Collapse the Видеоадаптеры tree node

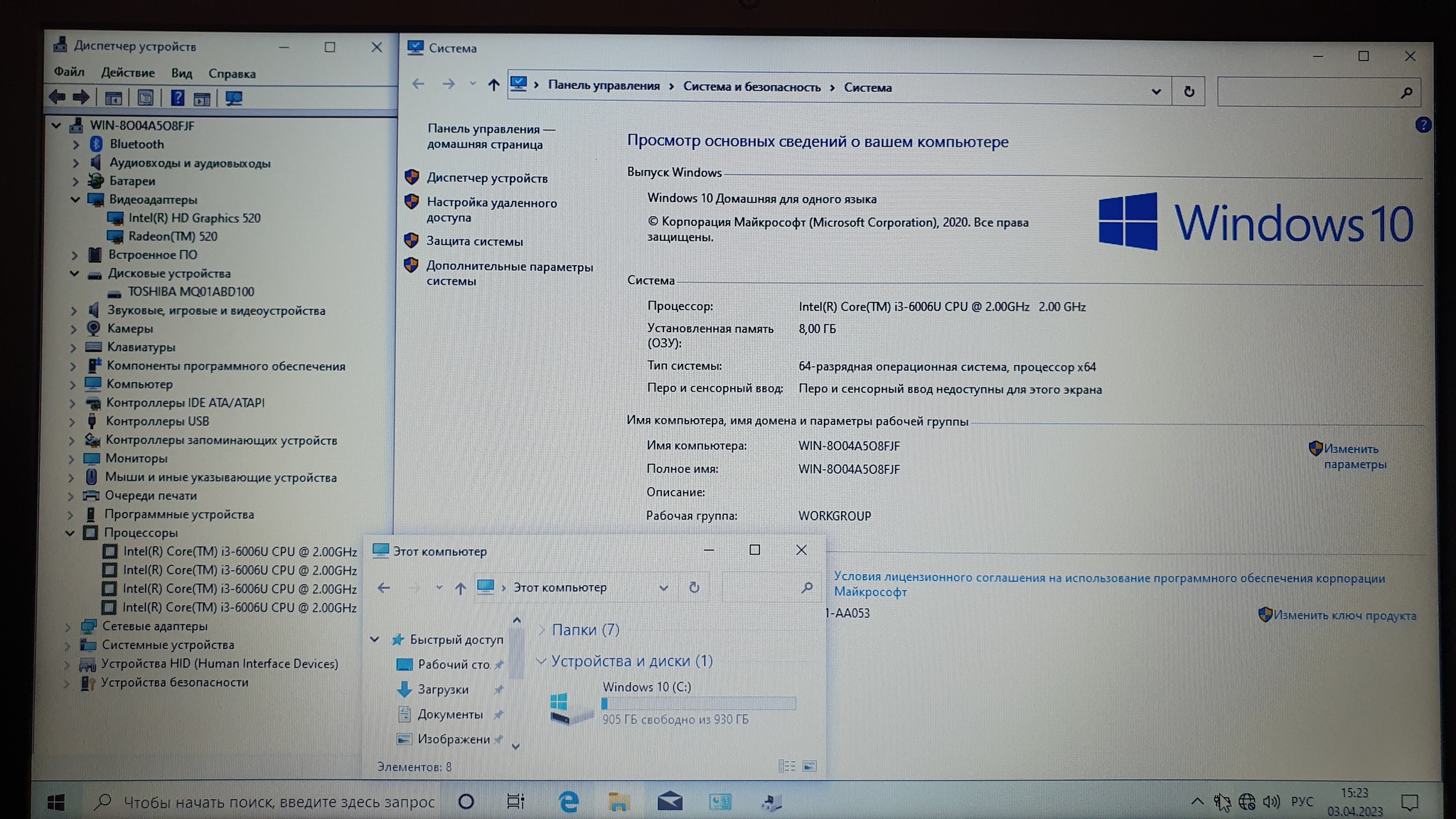click(x=75, y=200)
